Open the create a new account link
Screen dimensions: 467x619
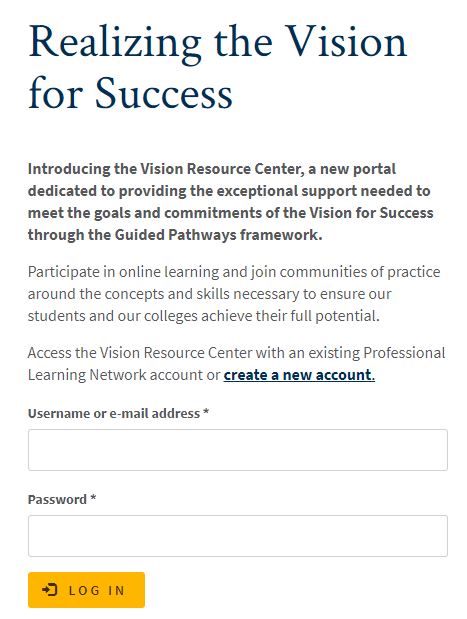pyautogui.click(x=299, y=375)
